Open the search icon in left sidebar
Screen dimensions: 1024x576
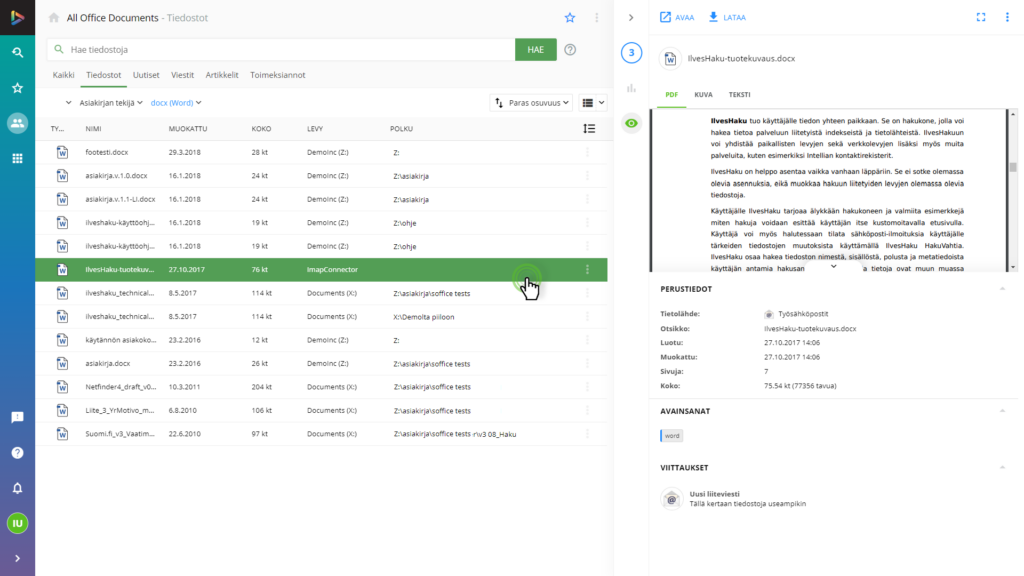(x=18, y=52)
